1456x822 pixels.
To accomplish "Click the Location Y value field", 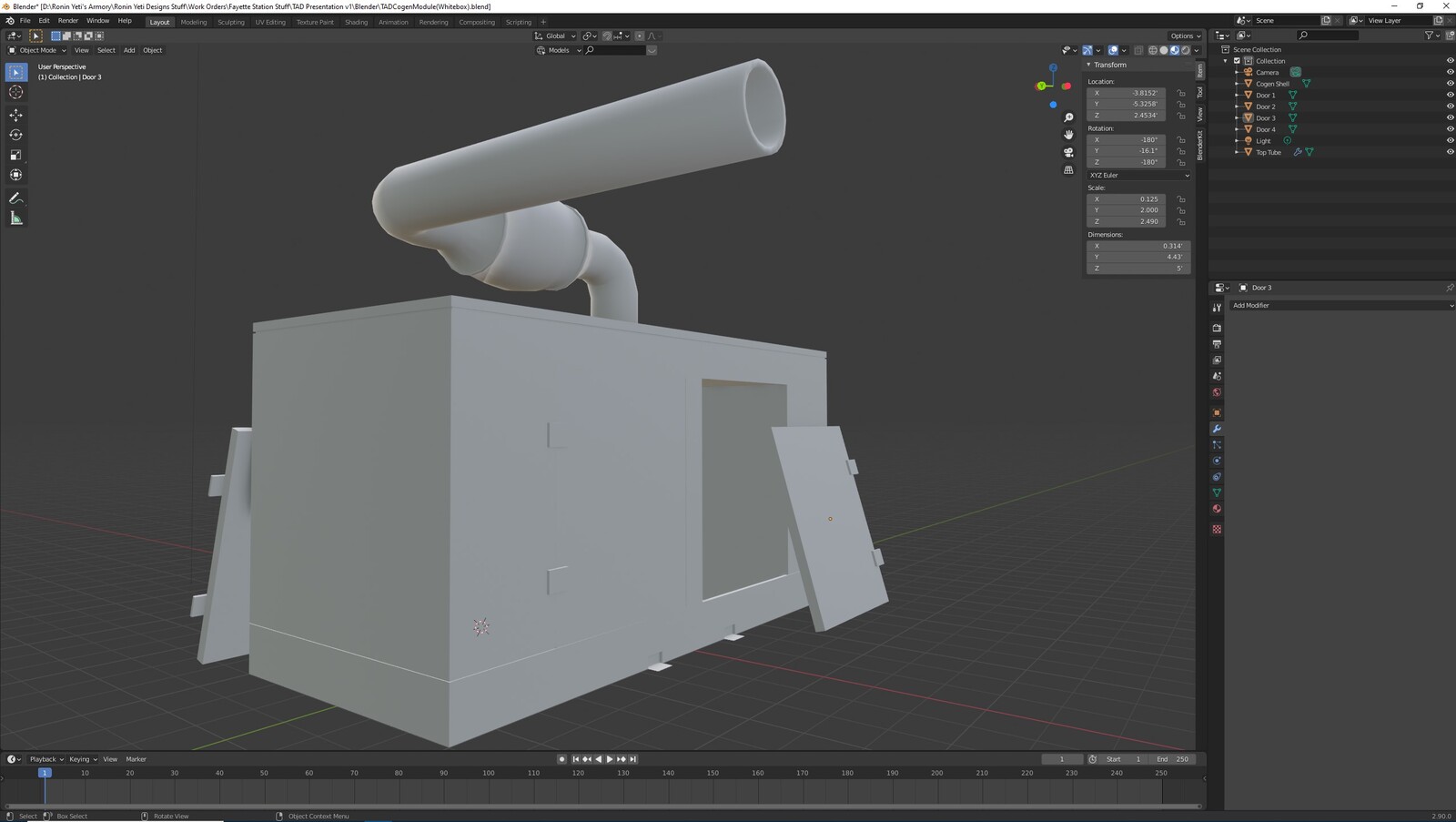I will point(1127,104).
